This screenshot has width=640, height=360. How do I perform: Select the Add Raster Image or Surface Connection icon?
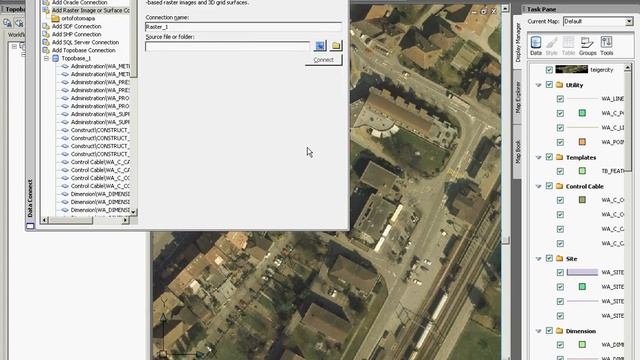click(46, 10)
